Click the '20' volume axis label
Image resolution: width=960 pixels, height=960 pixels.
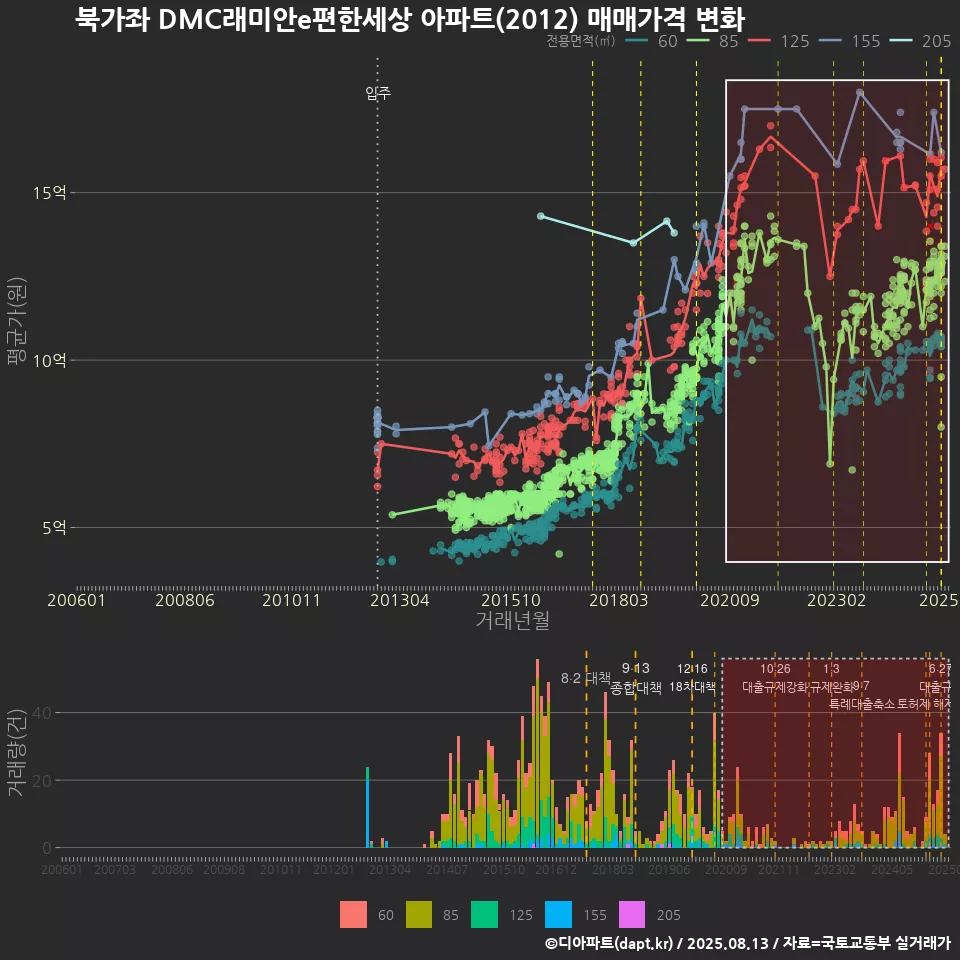(x=42, y=781)
